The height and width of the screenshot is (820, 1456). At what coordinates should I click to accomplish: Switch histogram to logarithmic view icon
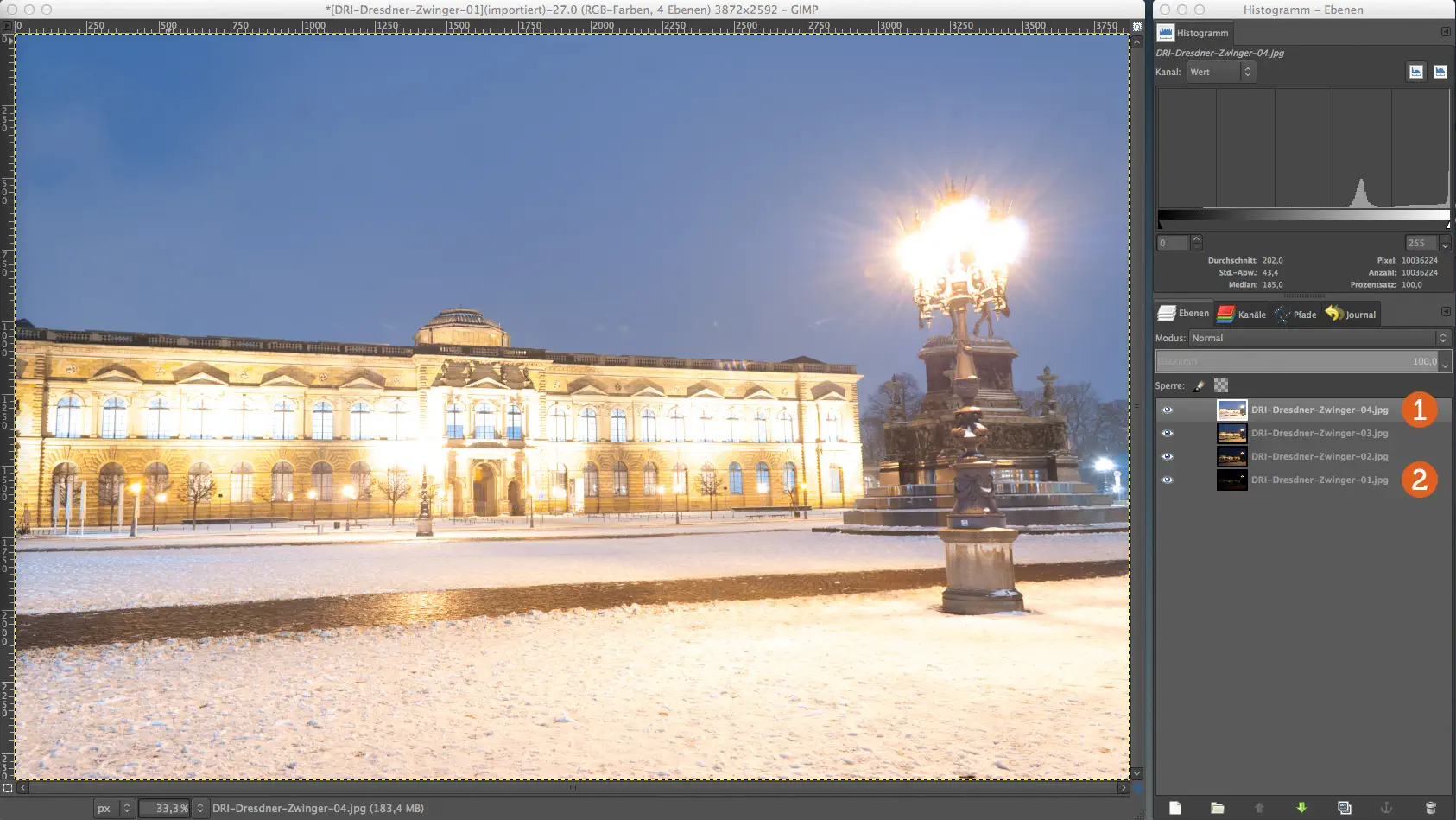[x=1440, y=72]
